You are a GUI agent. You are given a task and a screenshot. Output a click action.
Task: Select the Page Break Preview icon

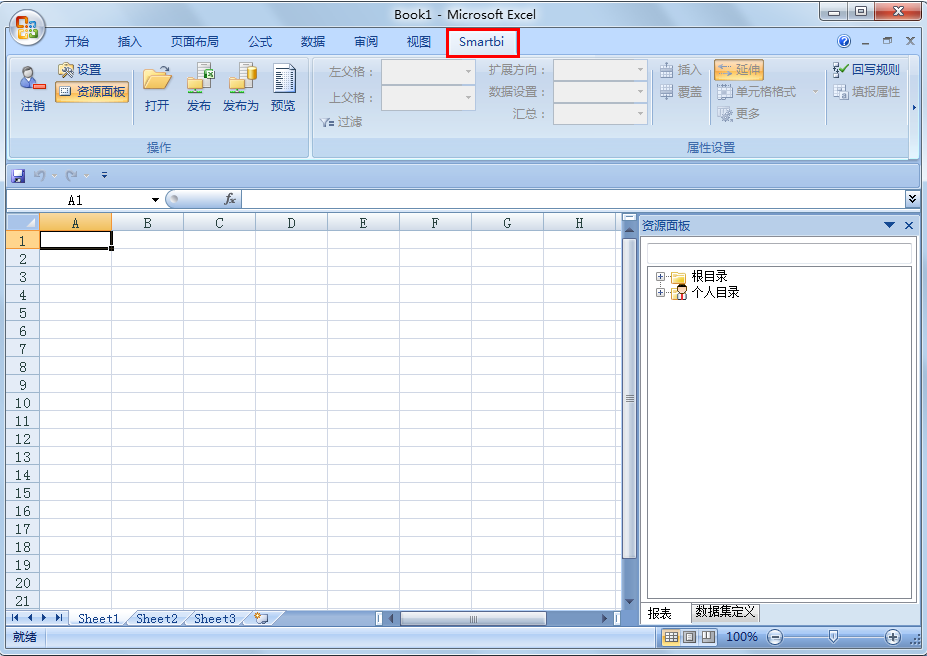pos(708,637)
